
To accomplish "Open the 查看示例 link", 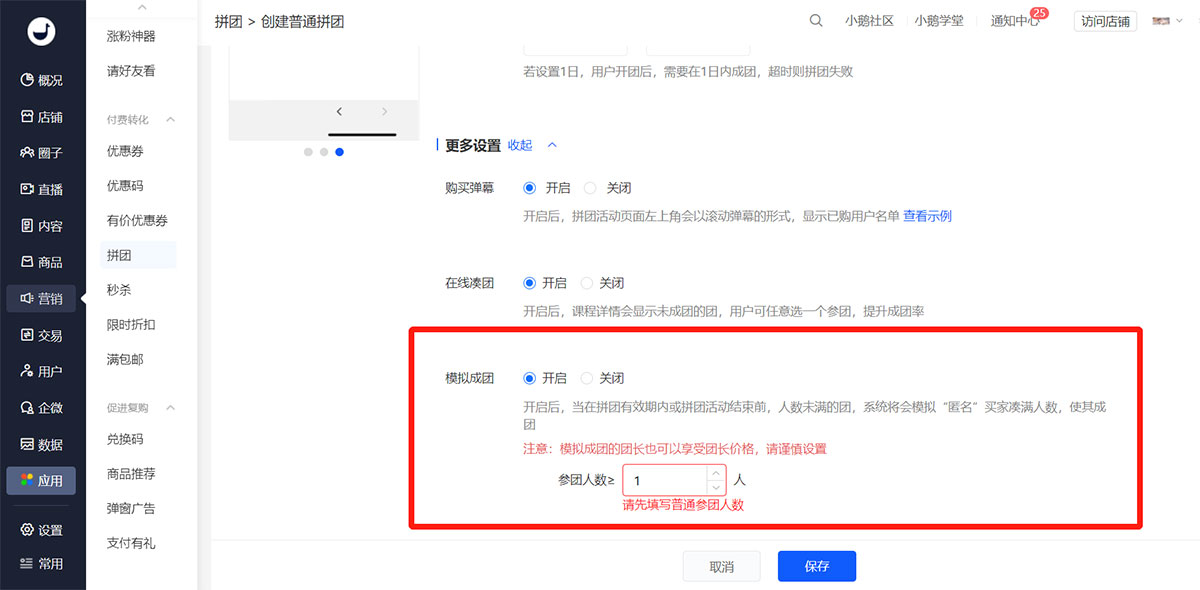I will [926, 215].
